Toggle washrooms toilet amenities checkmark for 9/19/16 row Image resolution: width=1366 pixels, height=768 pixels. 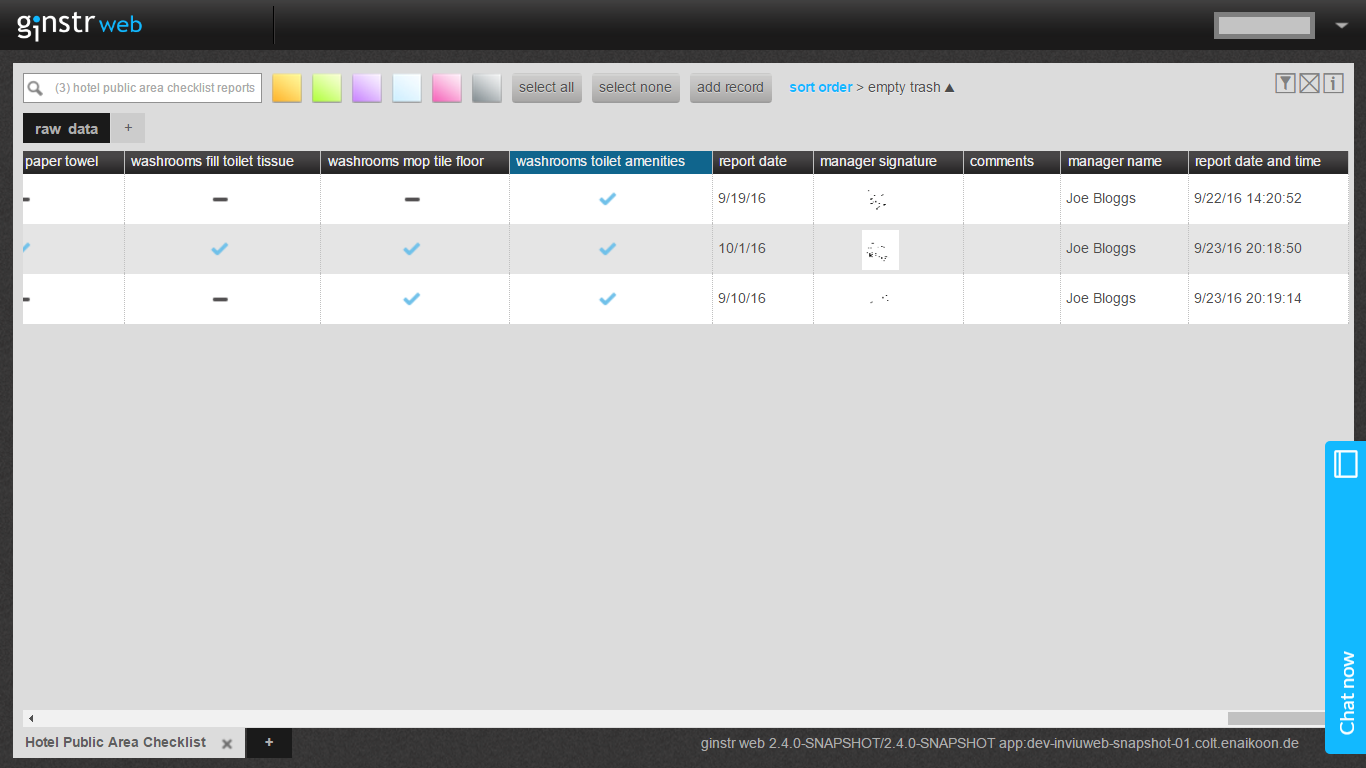pos(608,198)
